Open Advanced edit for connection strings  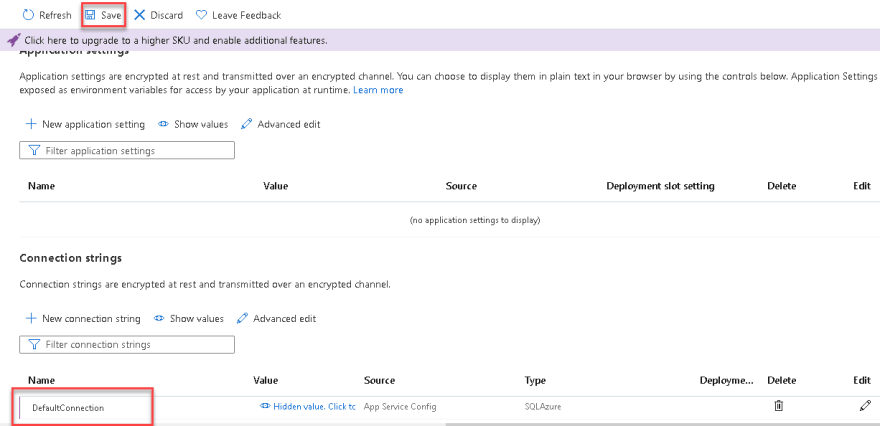276,318
